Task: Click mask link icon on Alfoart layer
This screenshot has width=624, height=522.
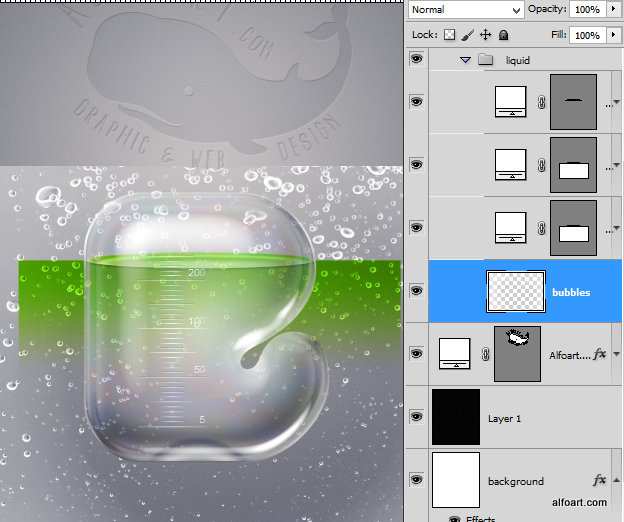Action: 483,354
